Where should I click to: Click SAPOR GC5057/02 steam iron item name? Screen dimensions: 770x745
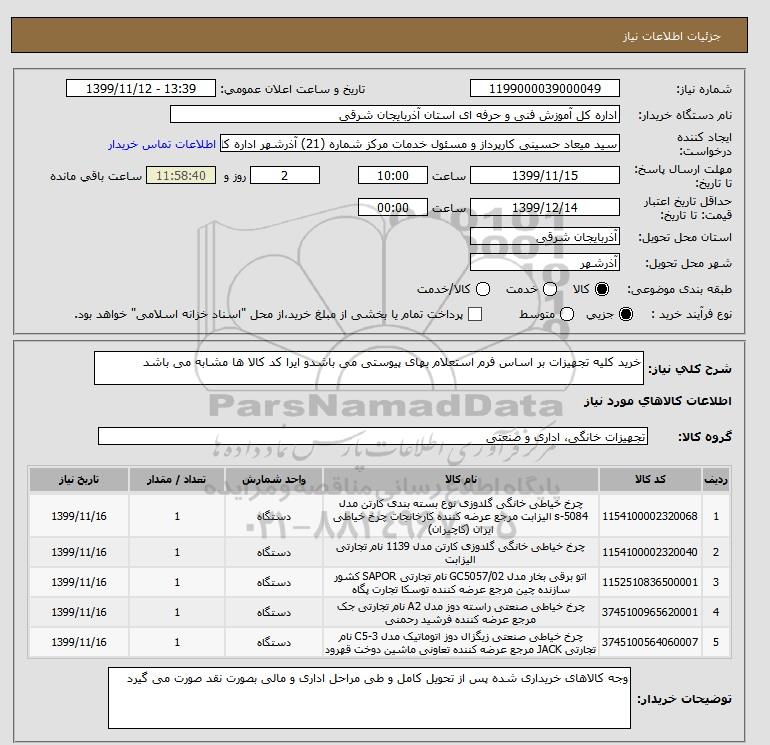[x=461, y=582]
